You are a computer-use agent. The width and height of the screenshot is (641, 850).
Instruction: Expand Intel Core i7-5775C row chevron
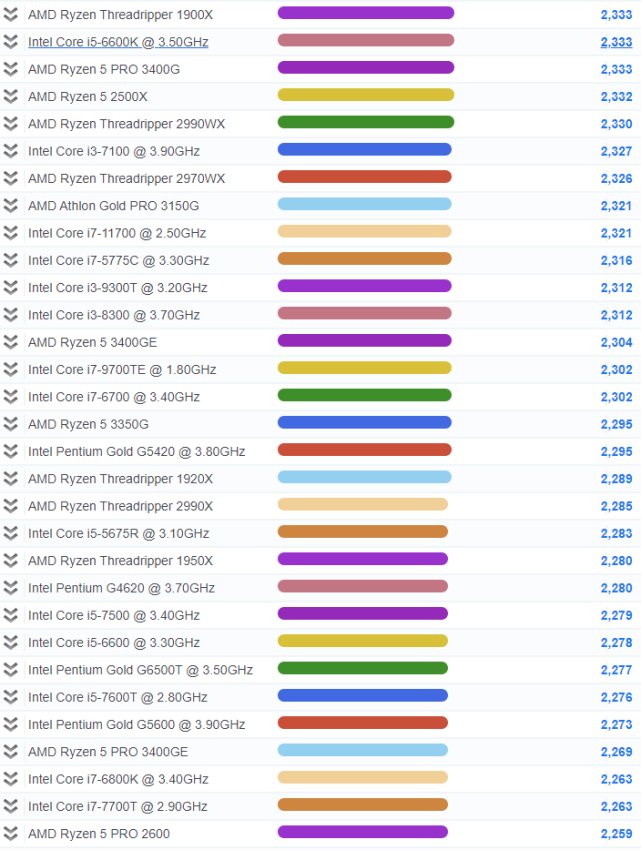coord(10,260)
